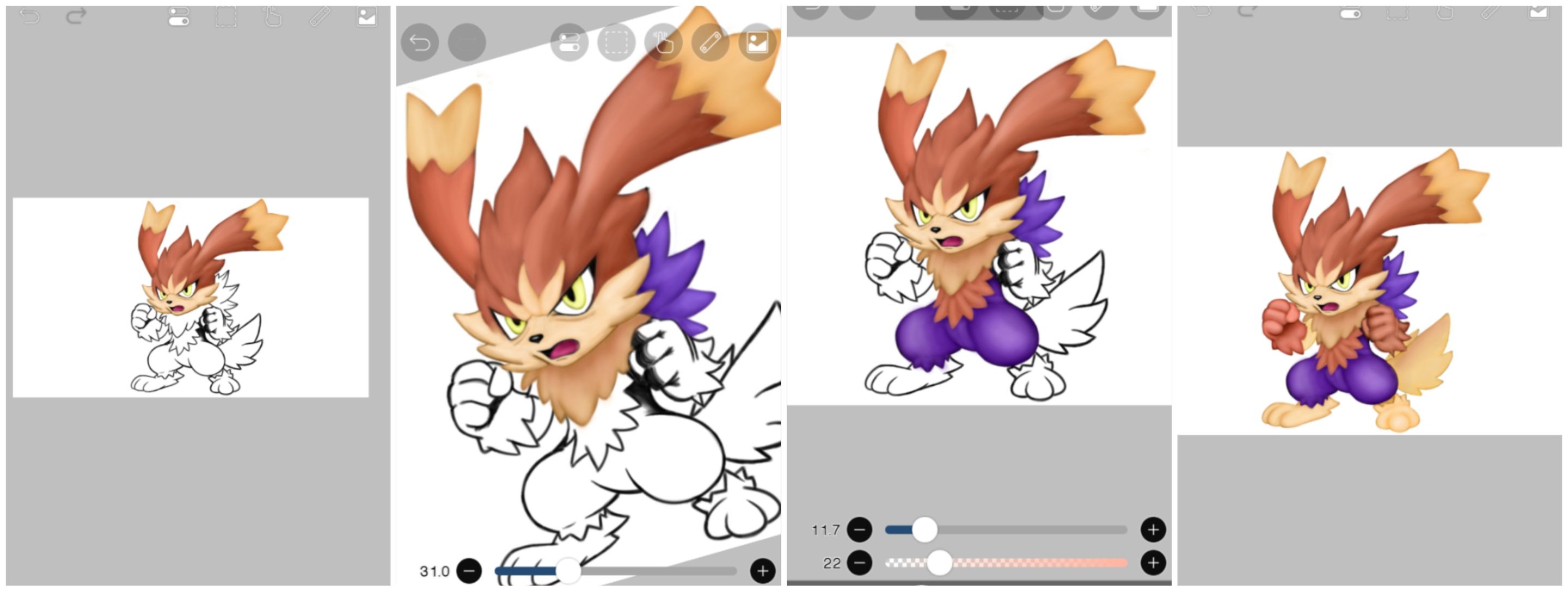The height and width of the screenshot is (592, 1568).
Task: Select the dashed selection tool in the landscape canvas screenshot
Action: tap(226, 16)
